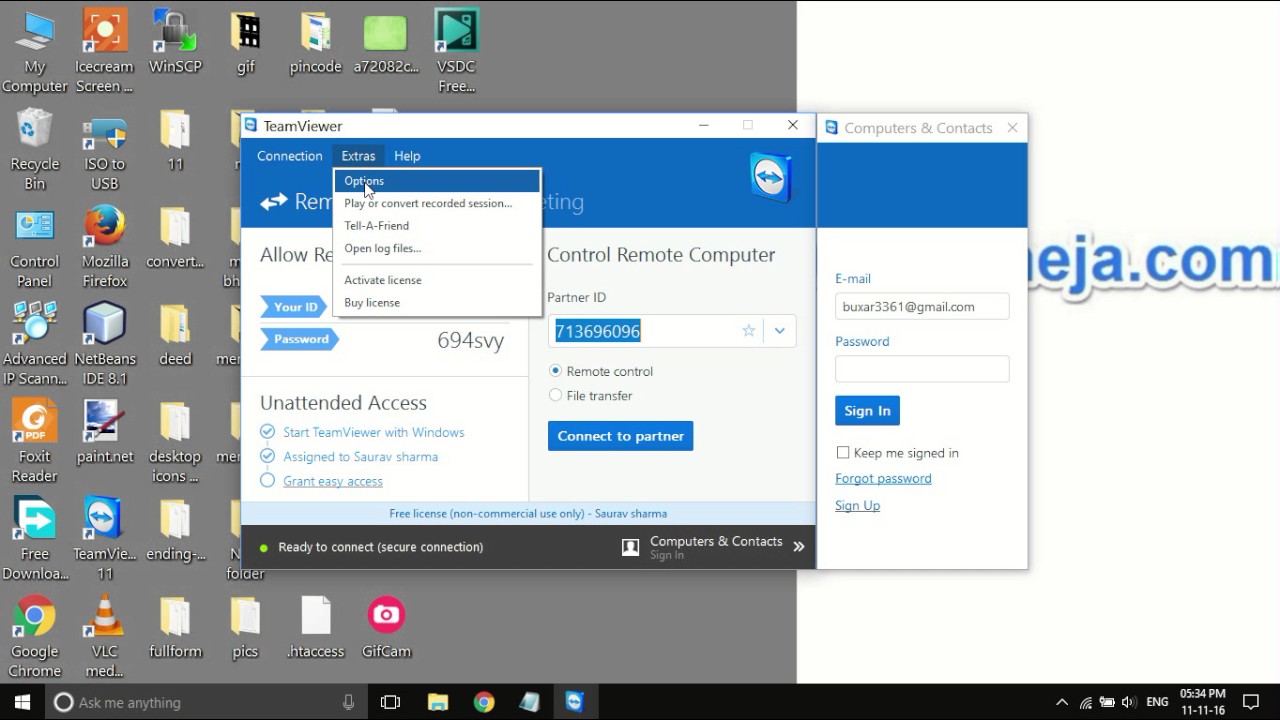The image size is (1280, 720).
Task: Open TeamViewer from the taskbar
Action: (x=574, y=702)
